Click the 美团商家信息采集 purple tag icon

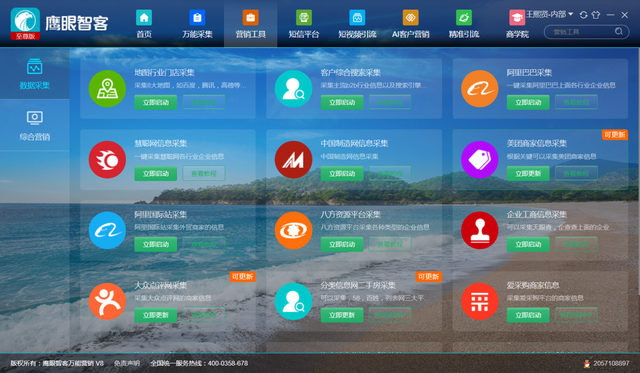480,160
